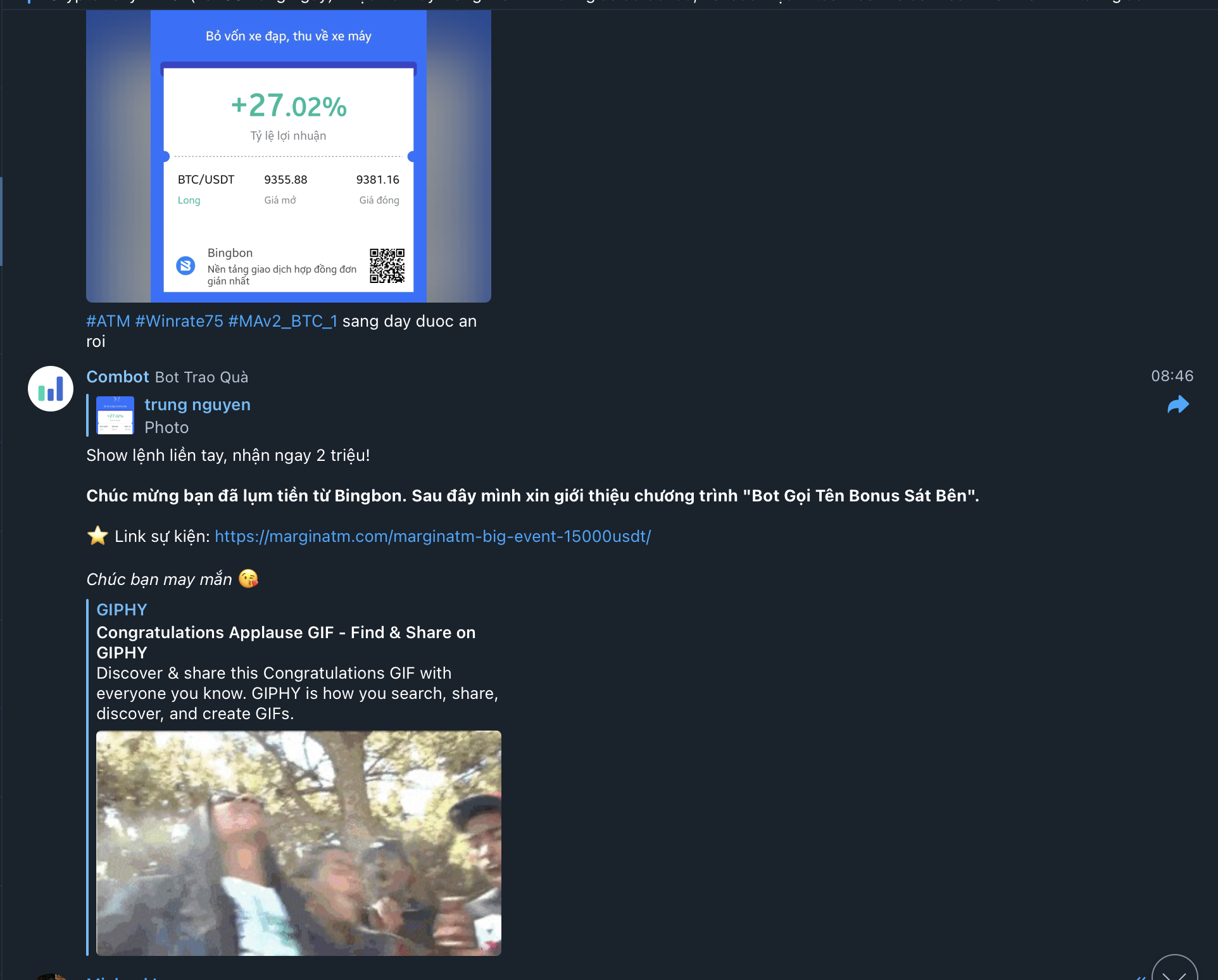Forward the Combot message using the arrow icon
Image resolution: width=1218 pixels, height=980 pixels.
click(x=1178, y=405)
